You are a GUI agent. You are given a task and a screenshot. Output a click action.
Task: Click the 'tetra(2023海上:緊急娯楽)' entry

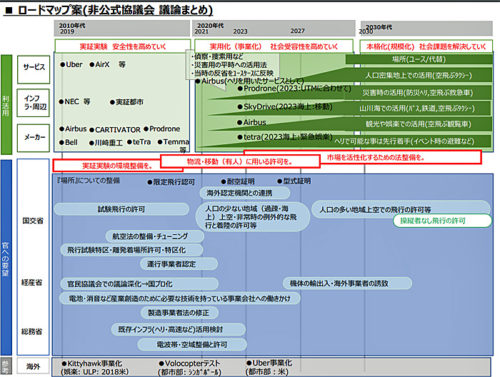click(x=285, y=137)
